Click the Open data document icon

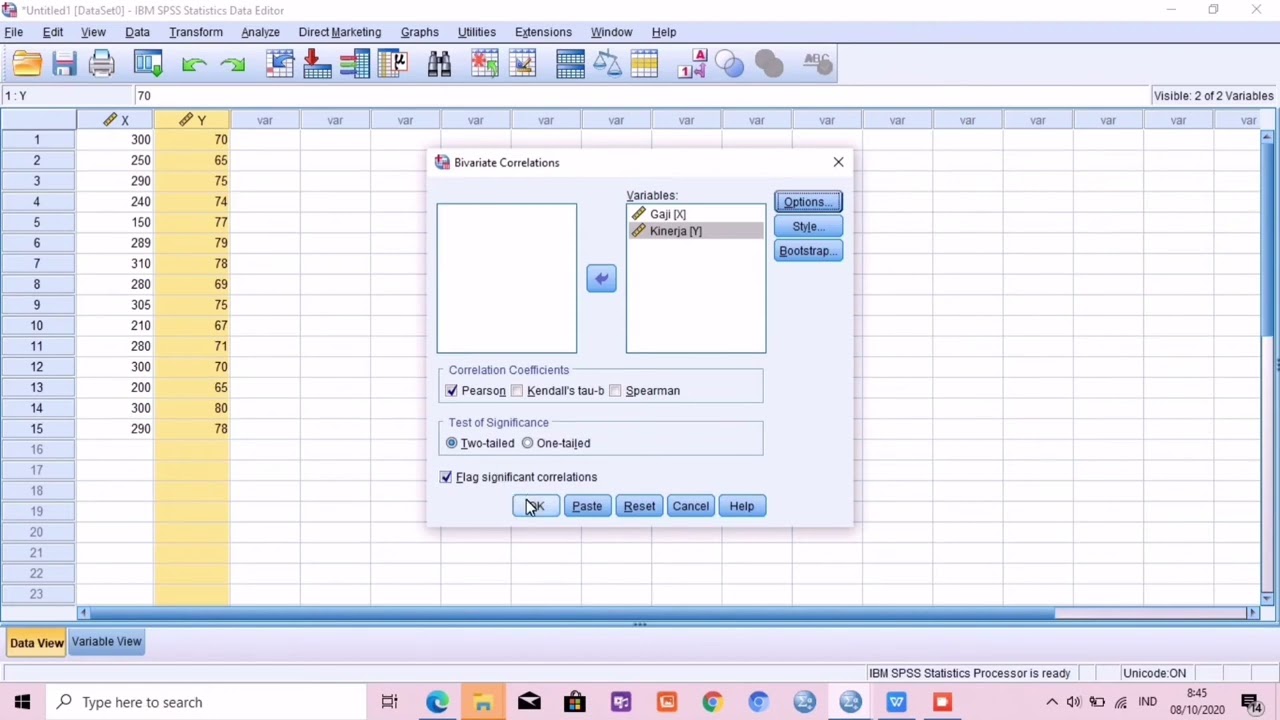click(27, 65)
